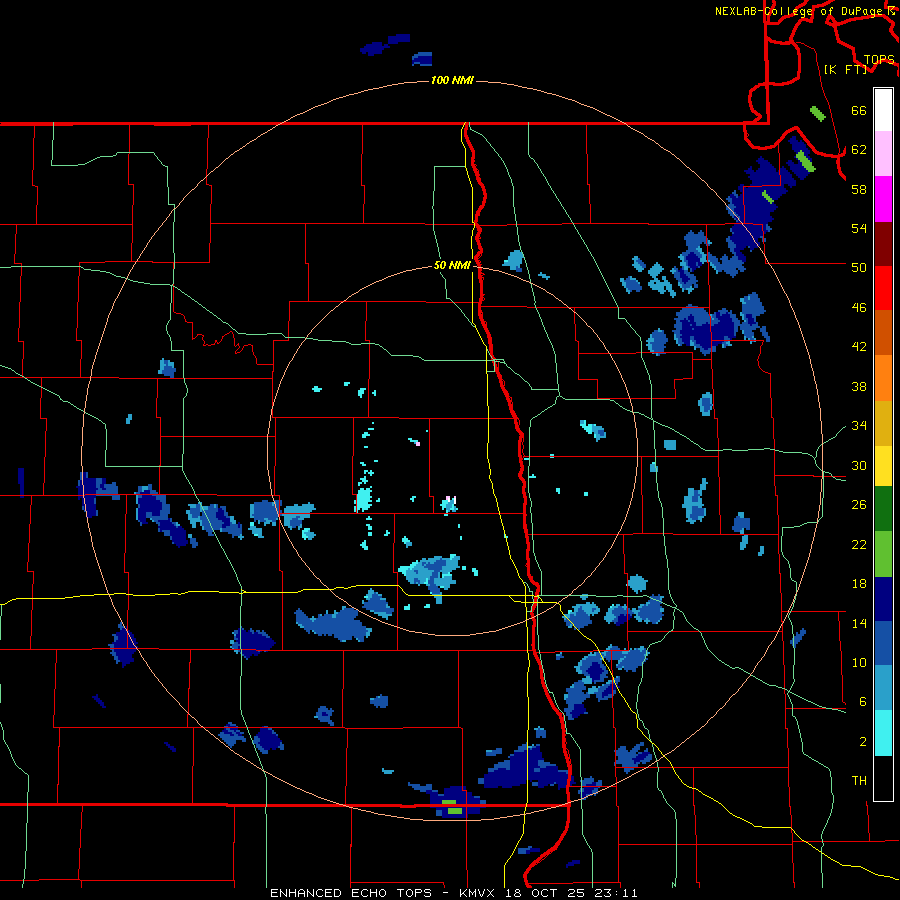Click the dark green swatch on the color scale
This screenshot has height=900, width=900.
883,509
